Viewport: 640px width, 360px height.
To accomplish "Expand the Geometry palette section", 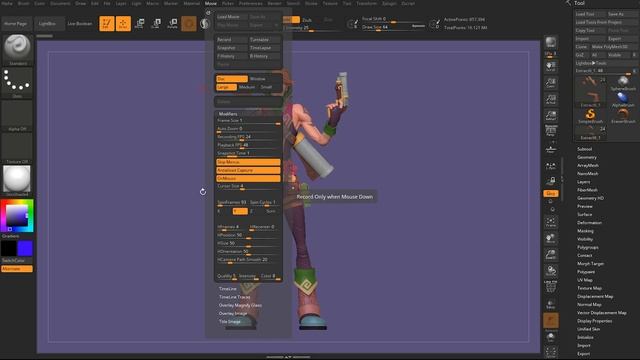I will tap(587, 157).
